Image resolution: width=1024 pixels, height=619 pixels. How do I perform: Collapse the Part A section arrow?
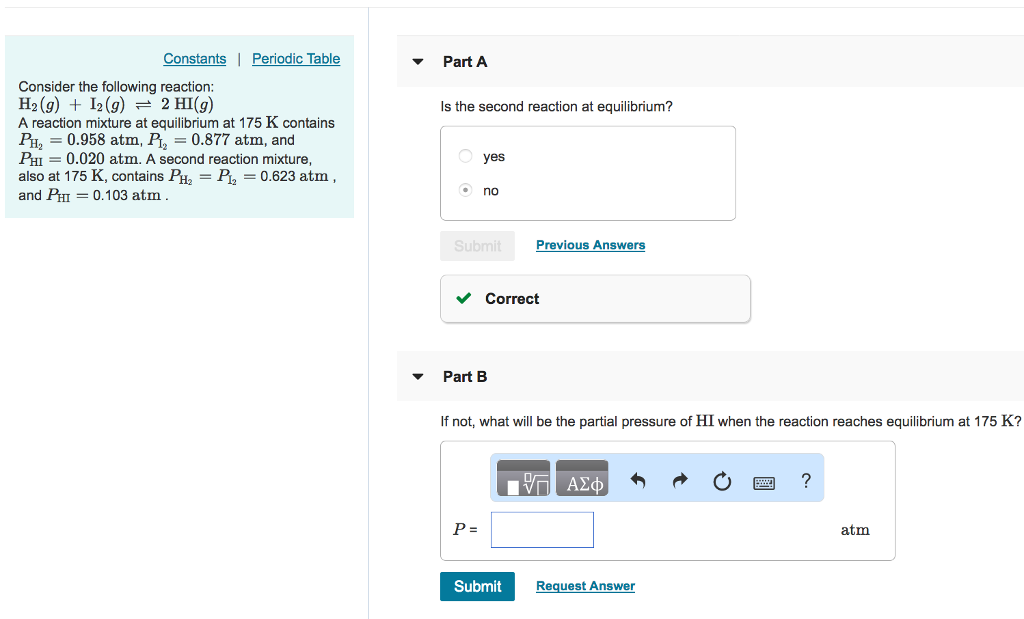coord(418,62)
